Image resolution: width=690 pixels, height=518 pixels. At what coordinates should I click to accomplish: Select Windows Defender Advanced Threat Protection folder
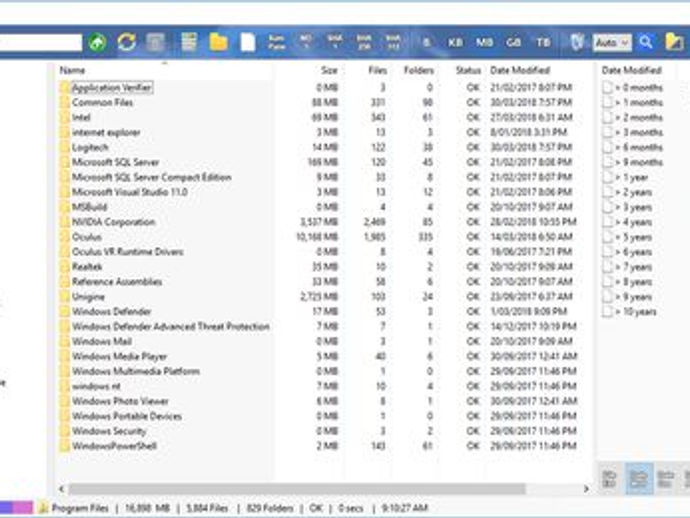[171, 327]
